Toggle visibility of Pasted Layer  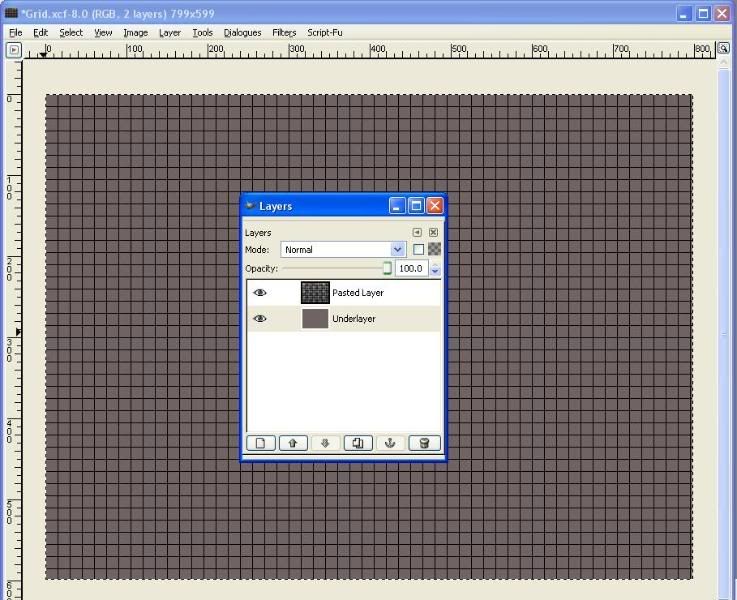click(259, 293)
